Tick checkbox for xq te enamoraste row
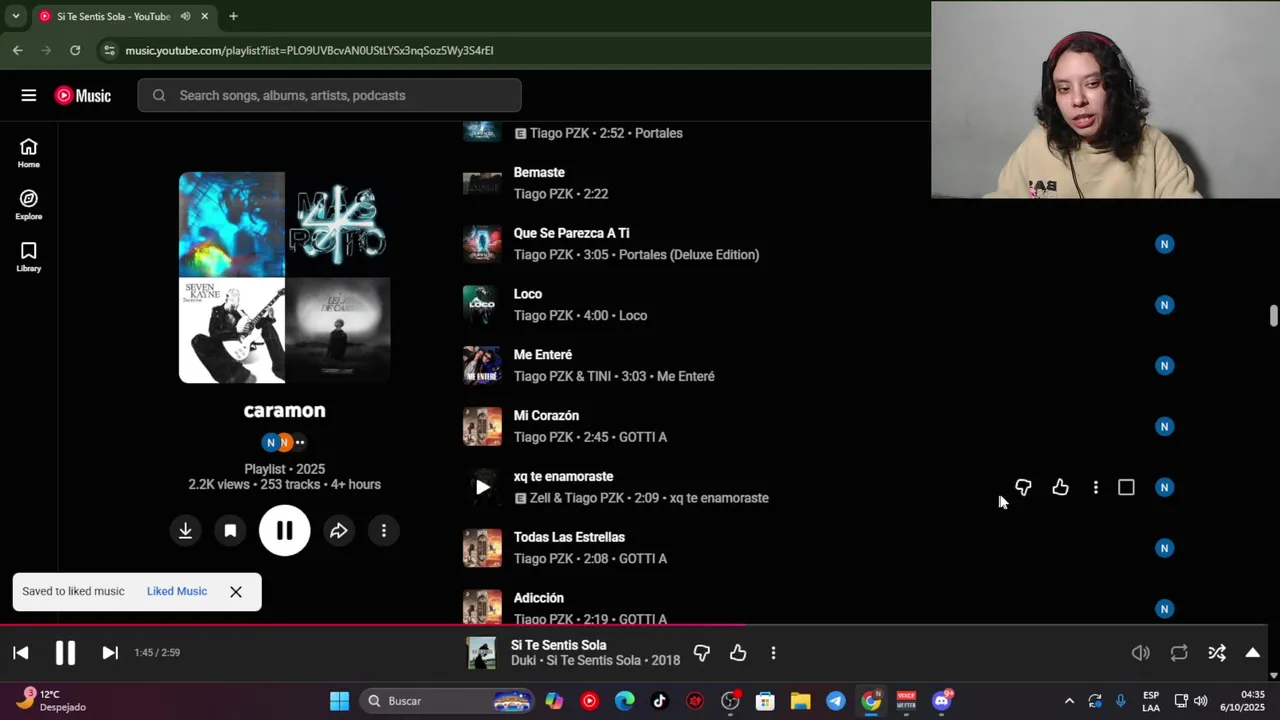Screen dimensions: 1280x720 1126,487
